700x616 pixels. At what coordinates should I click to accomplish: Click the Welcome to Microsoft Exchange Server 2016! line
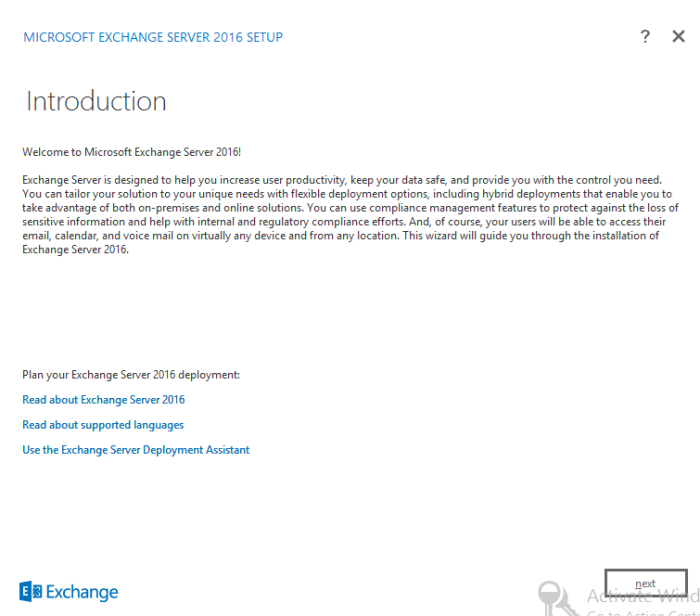click(x=132, y=152)
